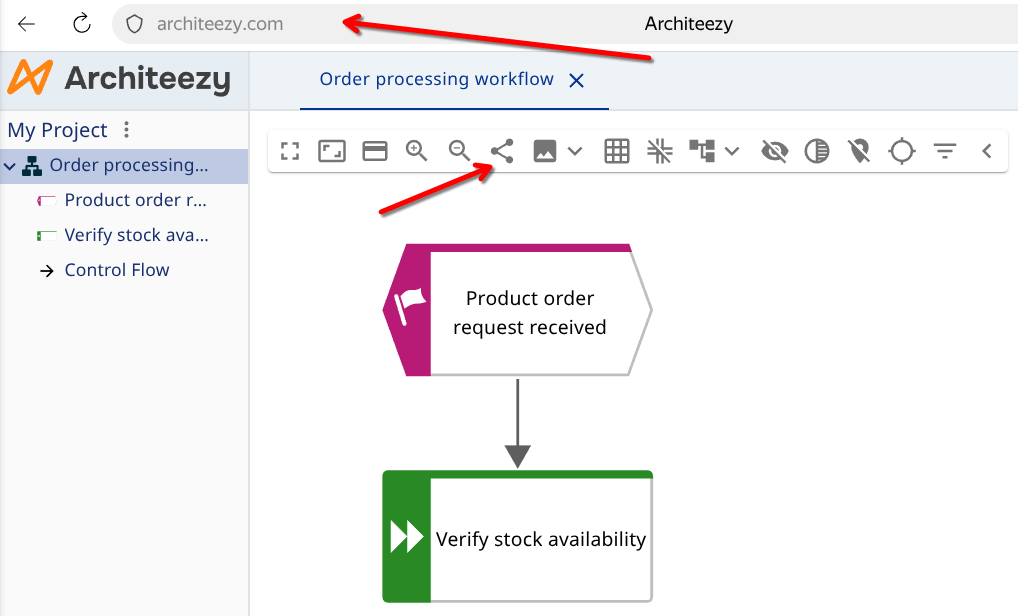Collapse the Order processing tree node
Viewport: 1018px width, 616px height.
(11, 166)
